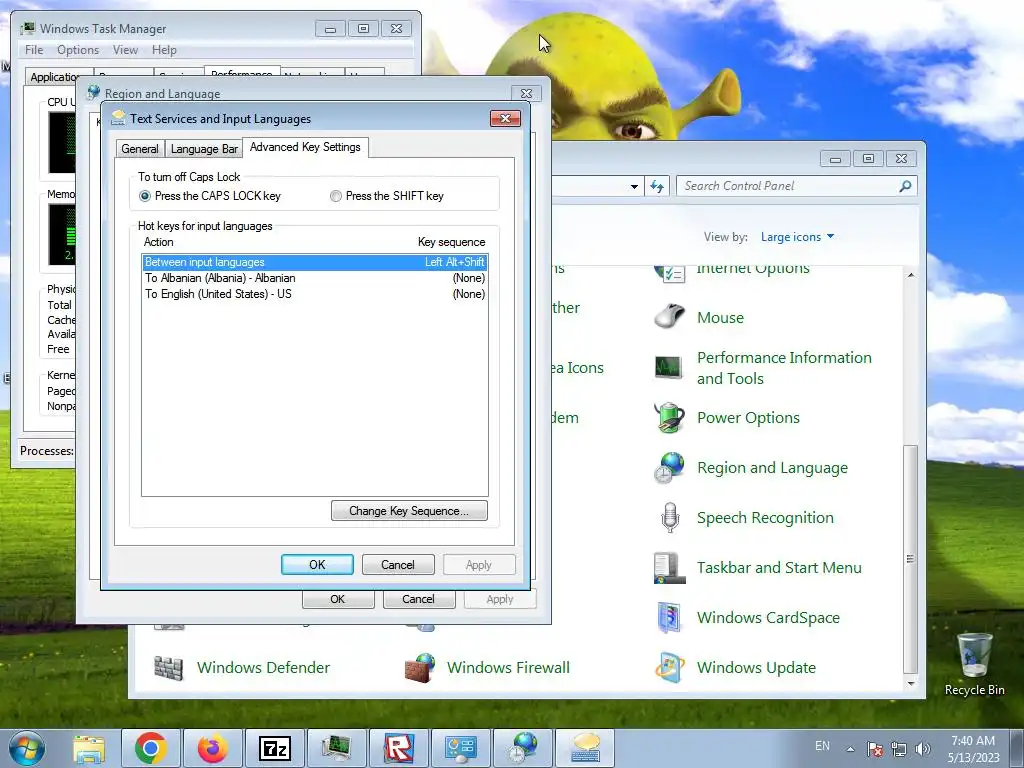Image resolution: width=1024 pixels, height=768 pixels.
Task: Click Cancel in Region and Language window
Action: point(418,599)
